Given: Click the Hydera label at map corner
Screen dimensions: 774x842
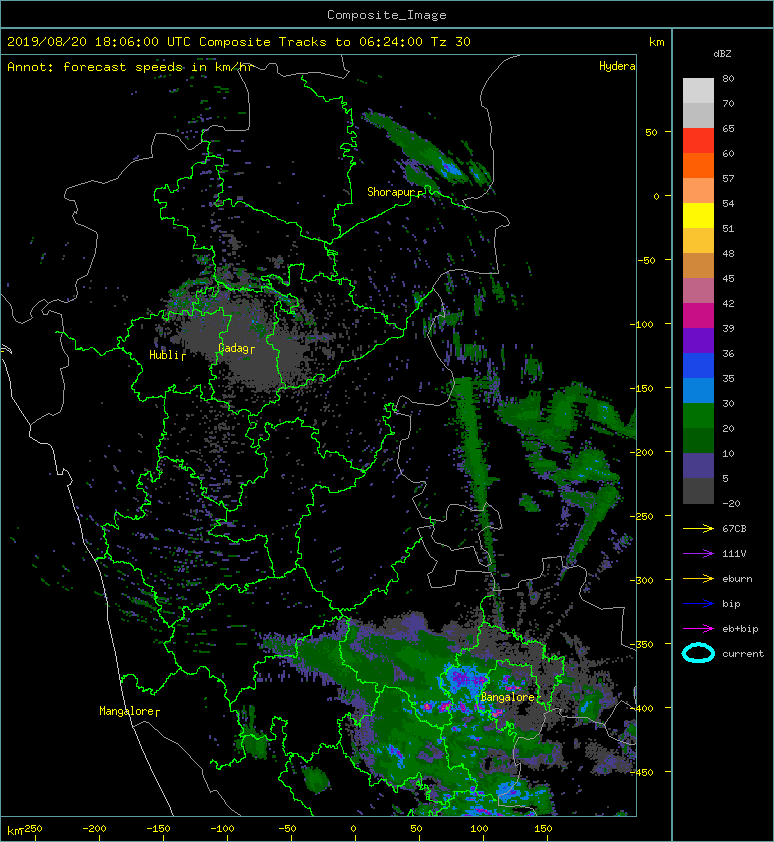Looking at the screenshot, I should click(617, 66).
